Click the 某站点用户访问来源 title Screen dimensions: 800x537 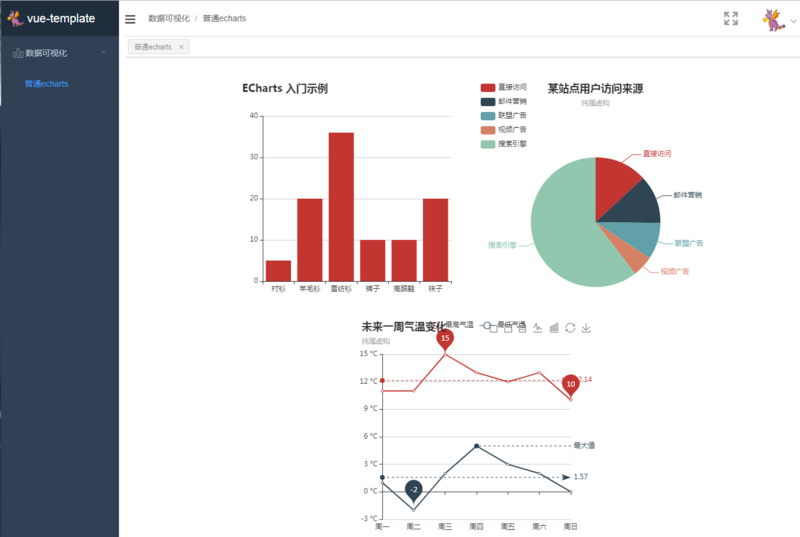tap(595, 89)
